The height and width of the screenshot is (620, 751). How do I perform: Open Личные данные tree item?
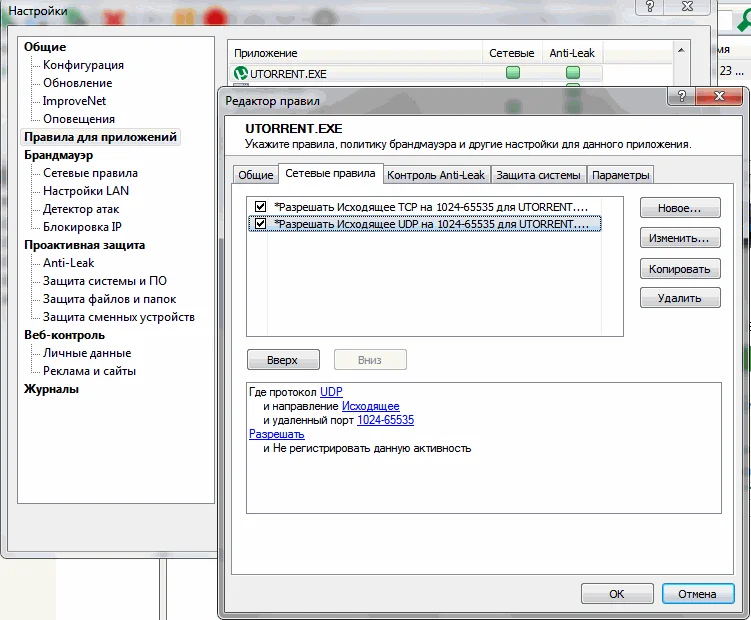pos(87,353)
